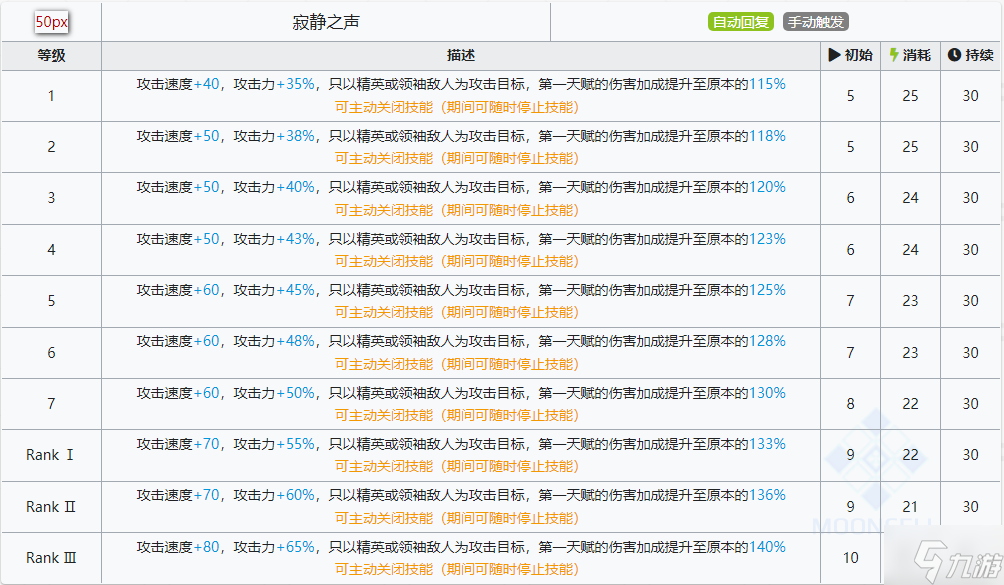Click the 消耗 column header text
This screenshot has width=1004, height=585.
pyautogui.click(x=917, y=55)
